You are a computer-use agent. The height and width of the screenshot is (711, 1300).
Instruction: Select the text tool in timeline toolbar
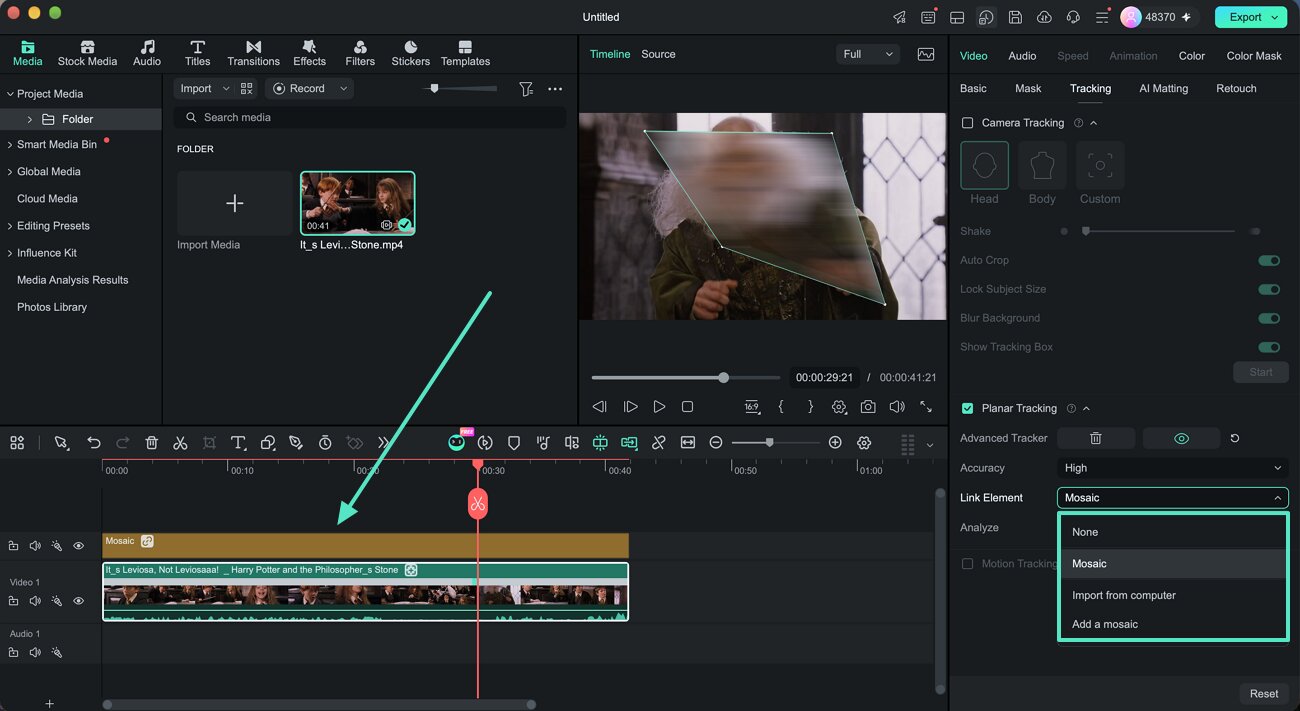[x=238, y=442]
